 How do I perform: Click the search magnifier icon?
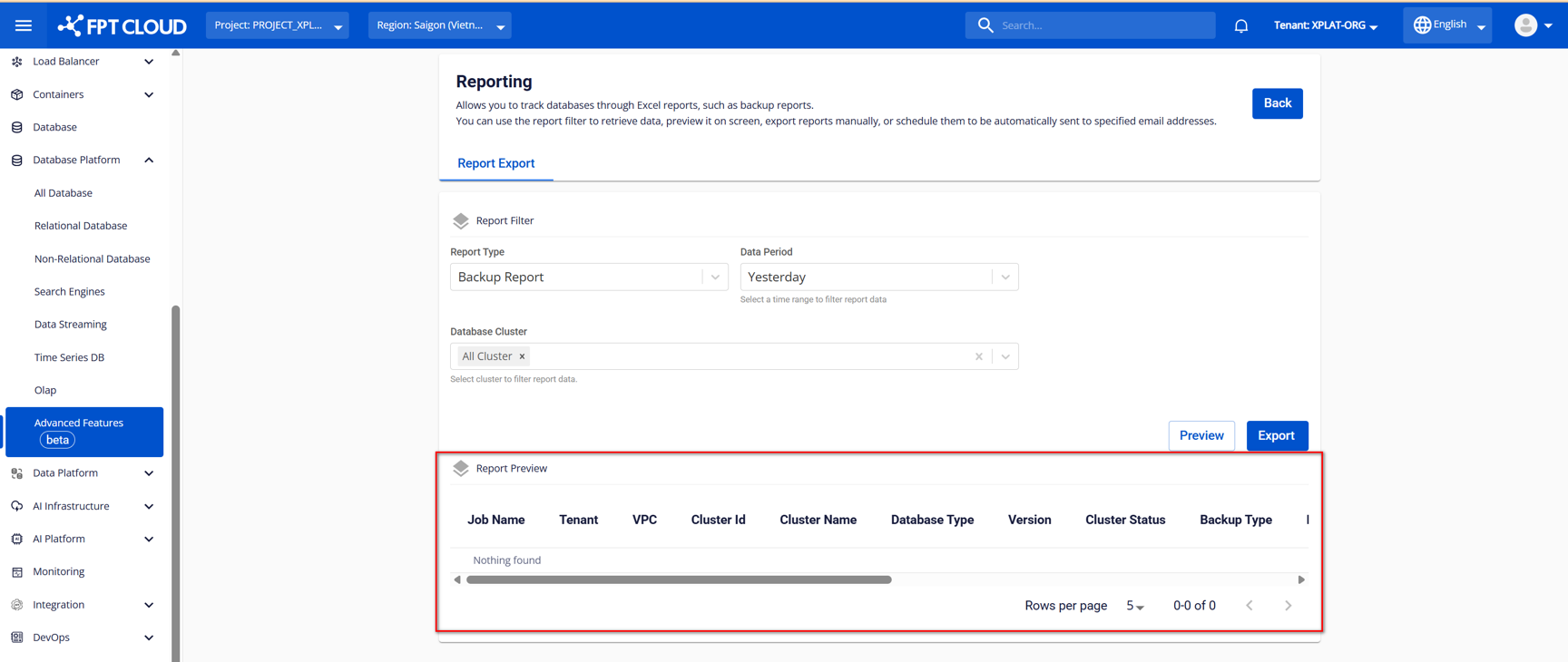(x=985, y=25)
